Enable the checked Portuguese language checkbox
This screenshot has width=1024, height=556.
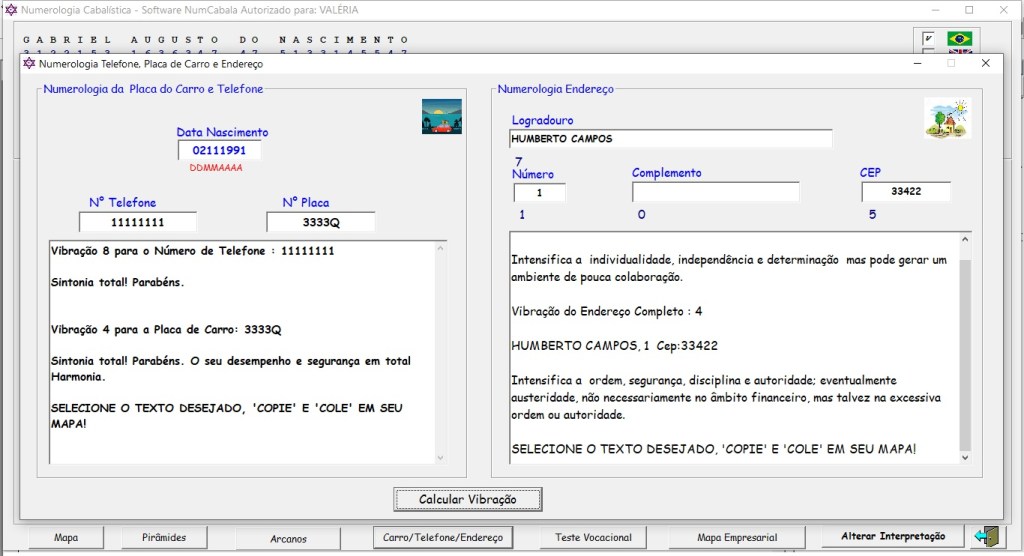[928, 38]
